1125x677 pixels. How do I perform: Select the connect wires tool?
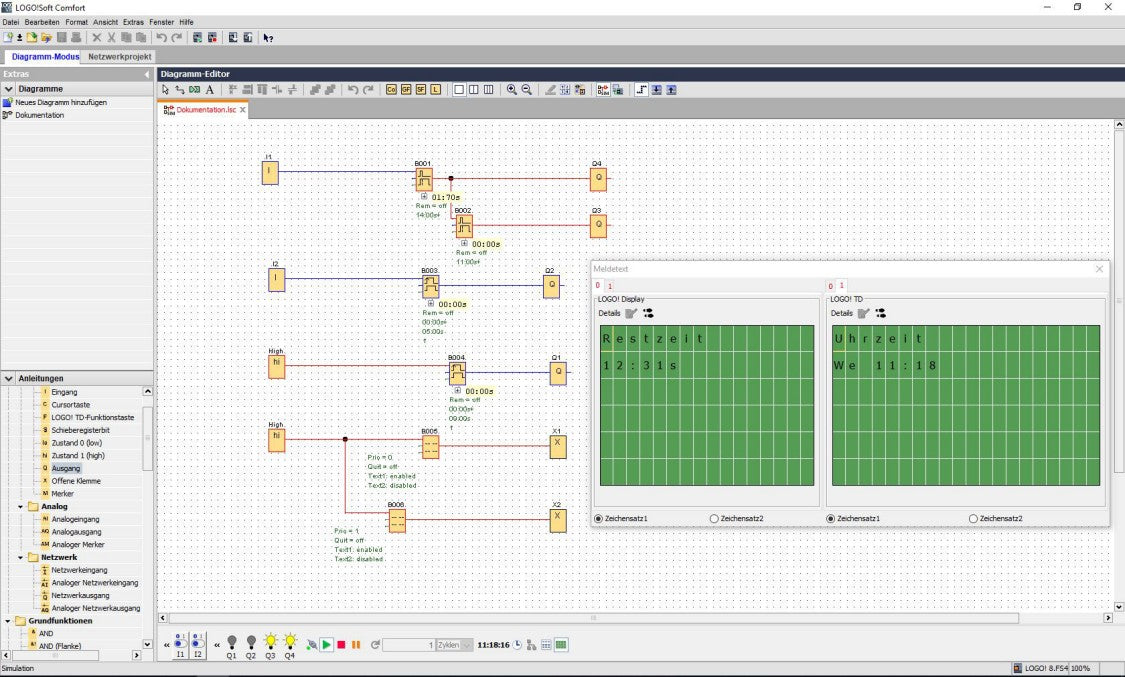click(179, 90)
